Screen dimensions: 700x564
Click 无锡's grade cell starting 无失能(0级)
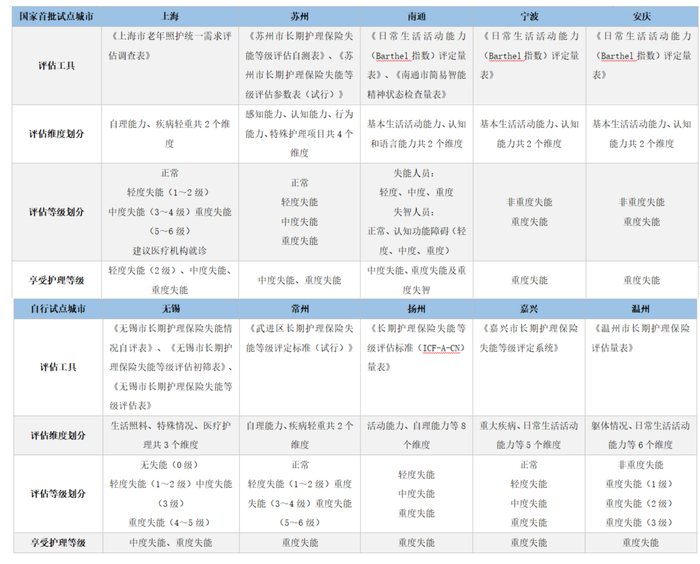click(x=171, y=494)
